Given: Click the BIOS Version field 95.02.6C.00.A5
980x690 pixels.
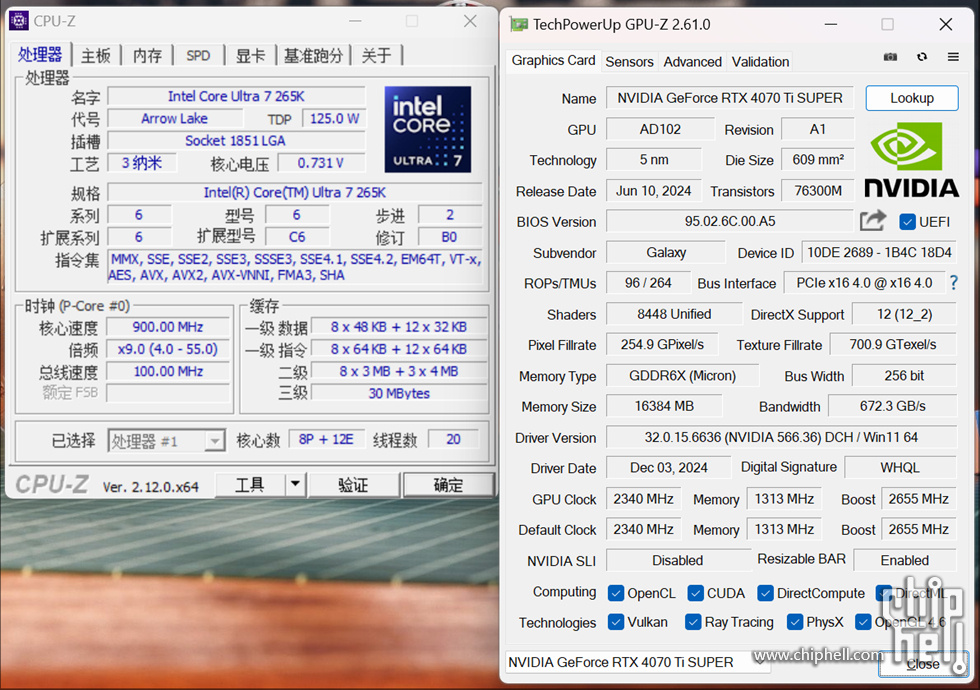Looking at the screenshot, I should pyautogui.click(x=729, y=221).
